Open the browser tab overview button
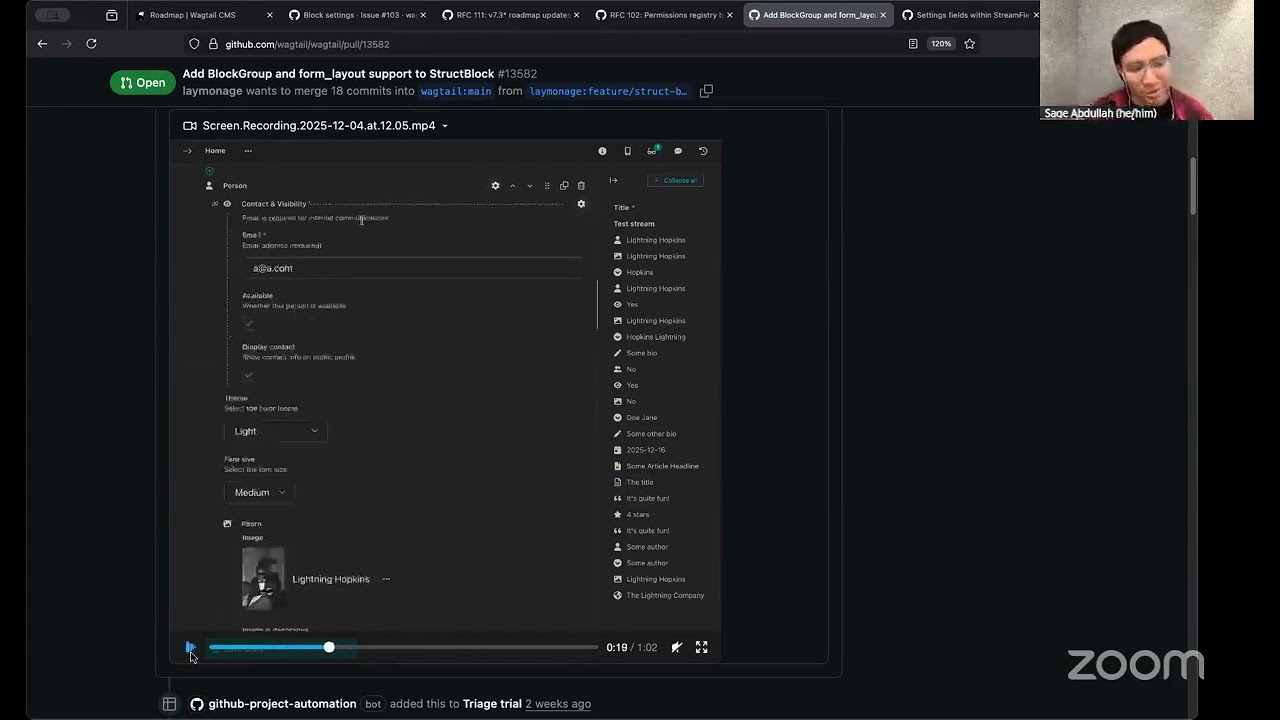 111,15
